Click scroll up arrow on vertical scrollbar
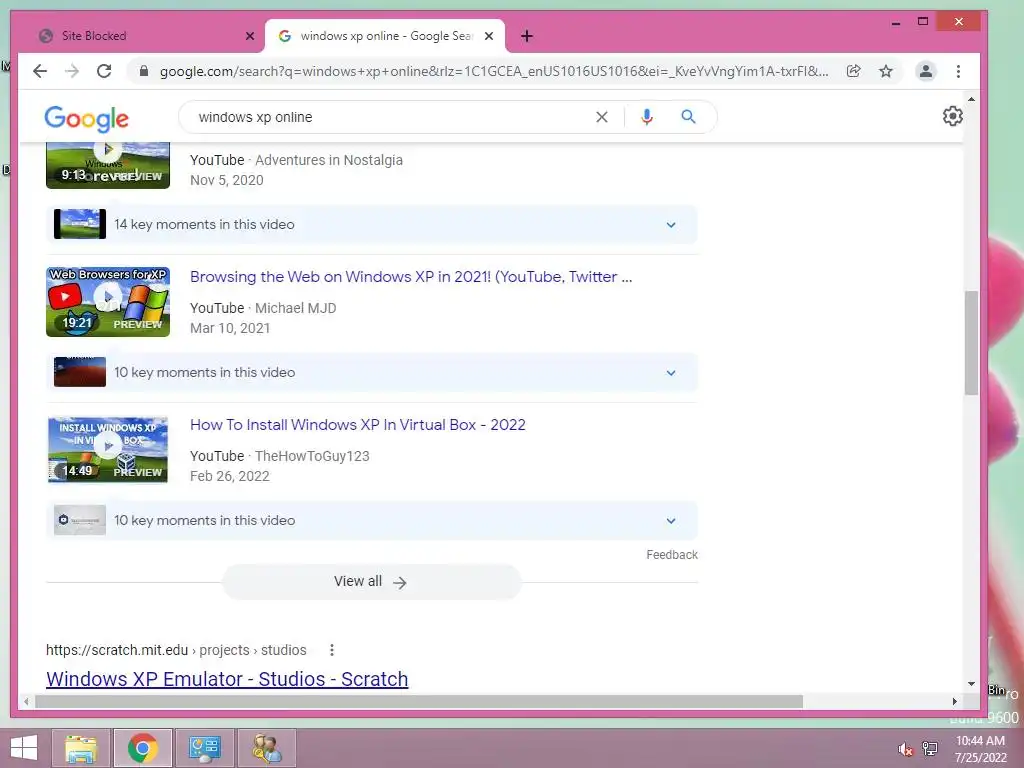Image resolution: width=1024 pixels, height=768 pixels. 971,99
